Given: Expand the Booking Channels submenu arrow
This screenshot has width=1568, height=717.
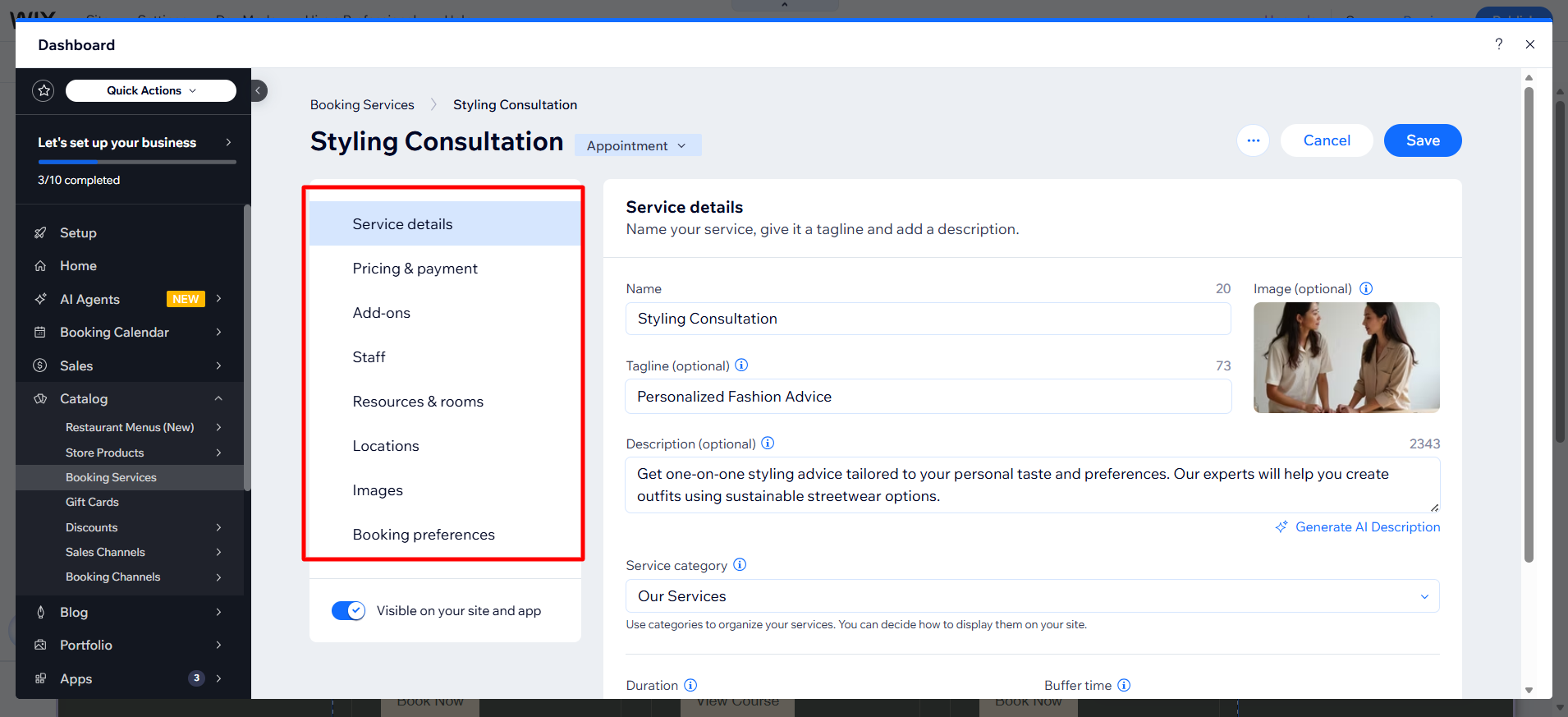Looking at the screenshot, I should 219,577.
